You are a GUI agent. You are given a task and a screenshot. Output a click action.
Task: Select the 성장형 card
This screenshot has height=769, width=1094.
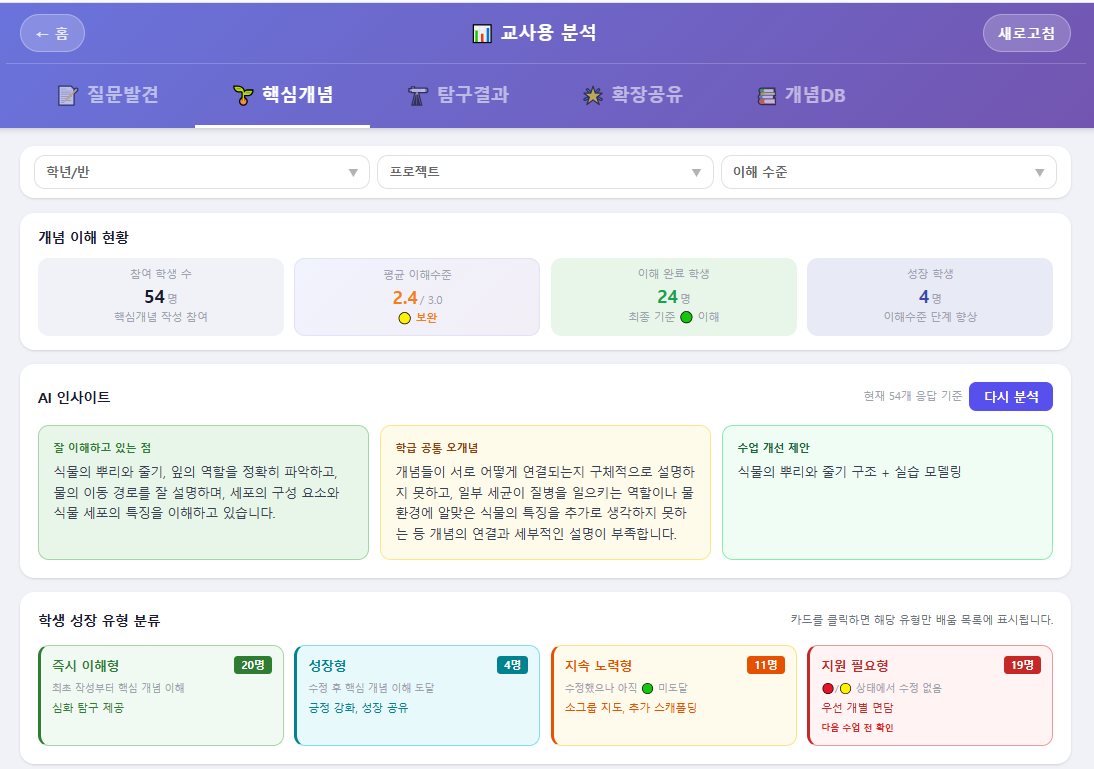[417, 695]
